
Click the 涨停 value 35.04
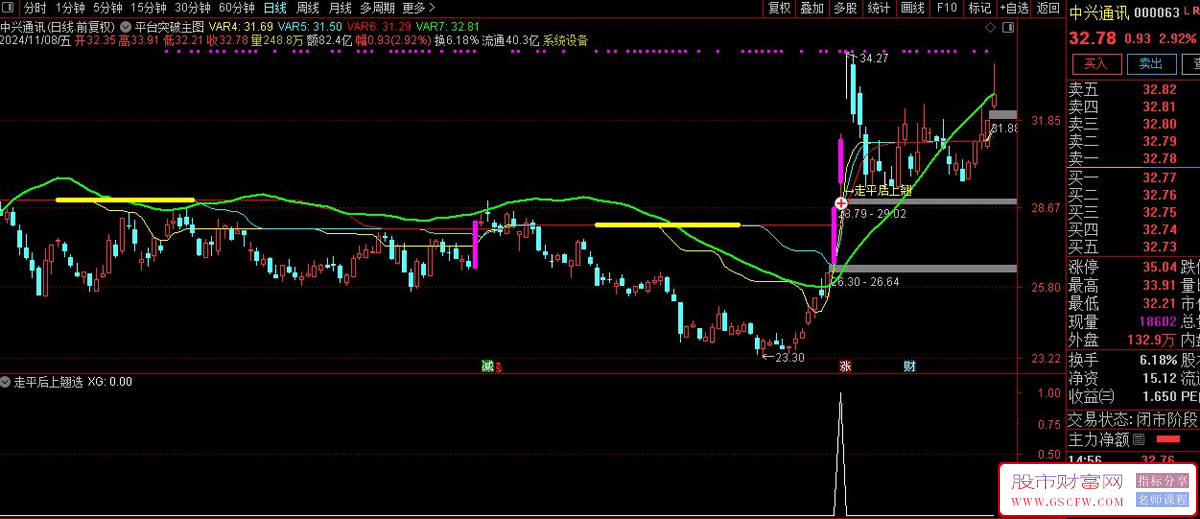coord(1158,267)
